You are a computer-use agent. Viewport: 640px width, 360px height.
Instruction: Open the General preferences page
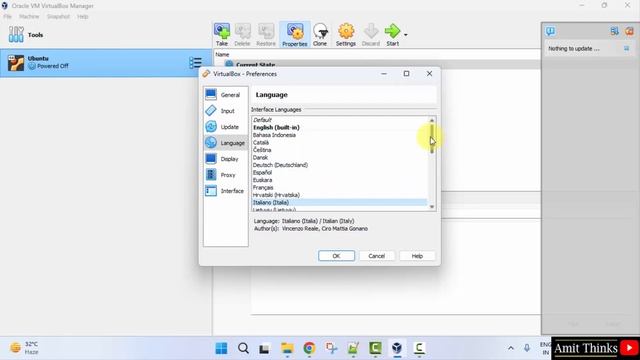point(226,95)
